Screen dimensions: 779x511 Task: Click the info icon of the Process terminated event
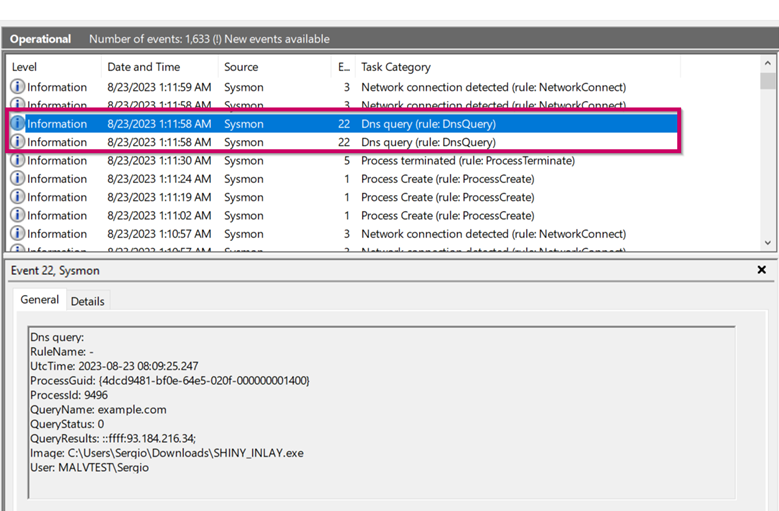(x=17, y=161)
